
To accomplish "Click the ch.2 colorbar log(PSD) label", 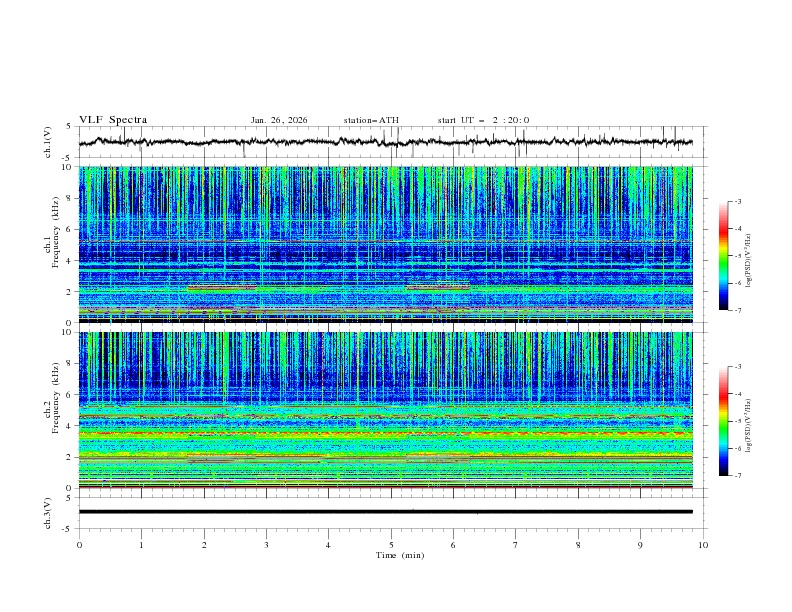I will [748, 426].
